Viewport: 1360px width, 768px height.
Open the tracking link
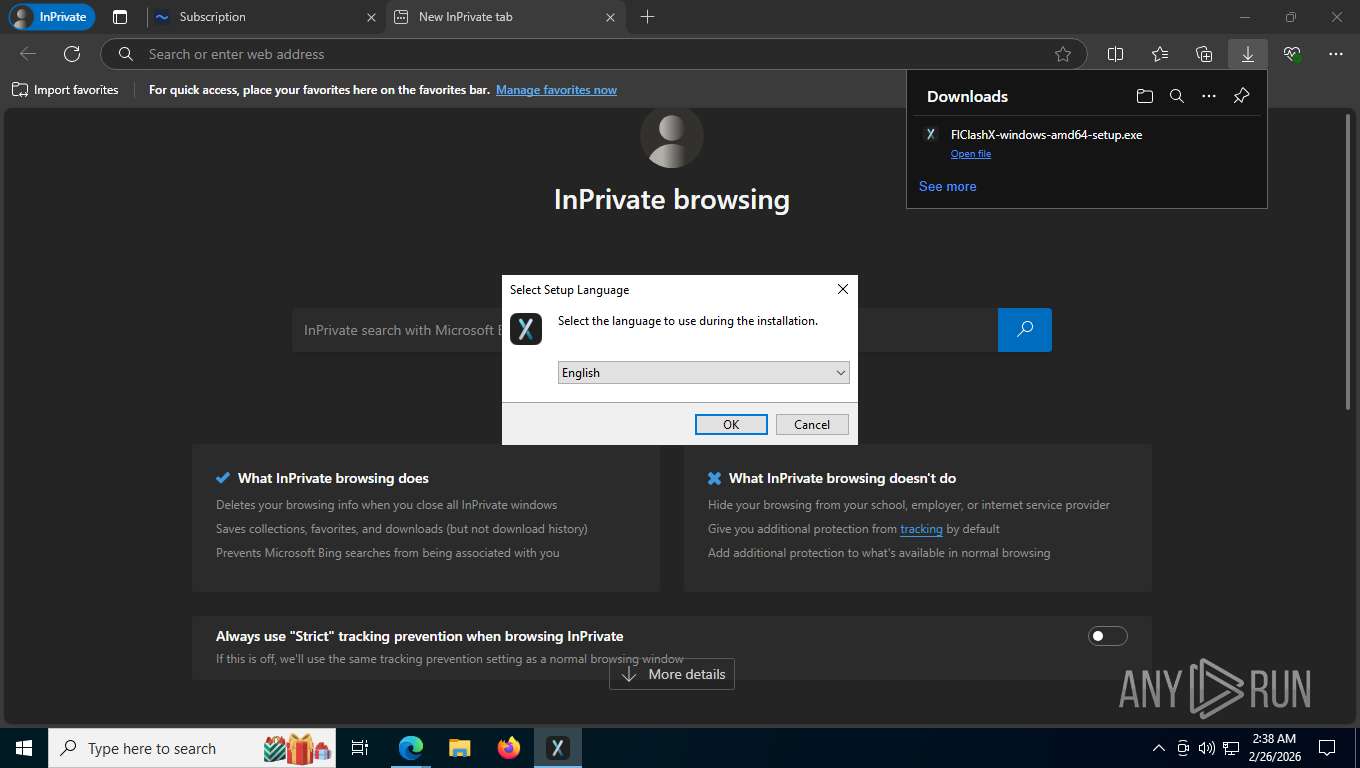921,529
